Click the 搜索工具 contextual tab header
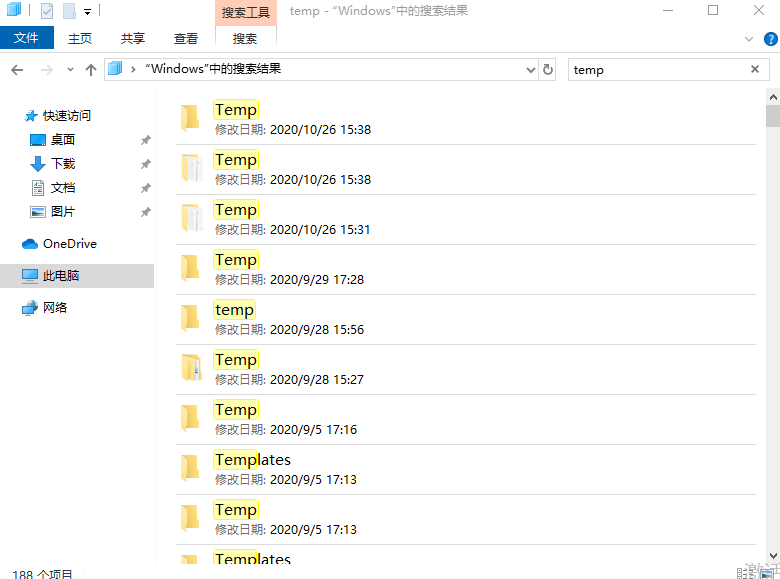This screenshot has width=780, height=579. [x=245, y=12]
